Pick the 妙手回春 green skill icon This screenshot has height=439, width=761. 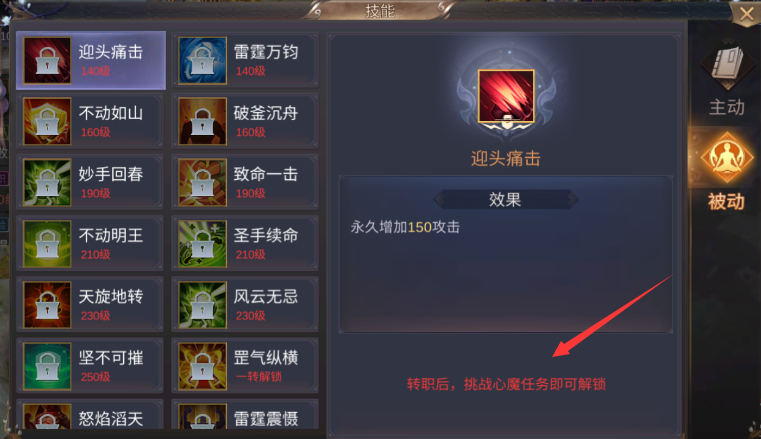click(47, 182)
